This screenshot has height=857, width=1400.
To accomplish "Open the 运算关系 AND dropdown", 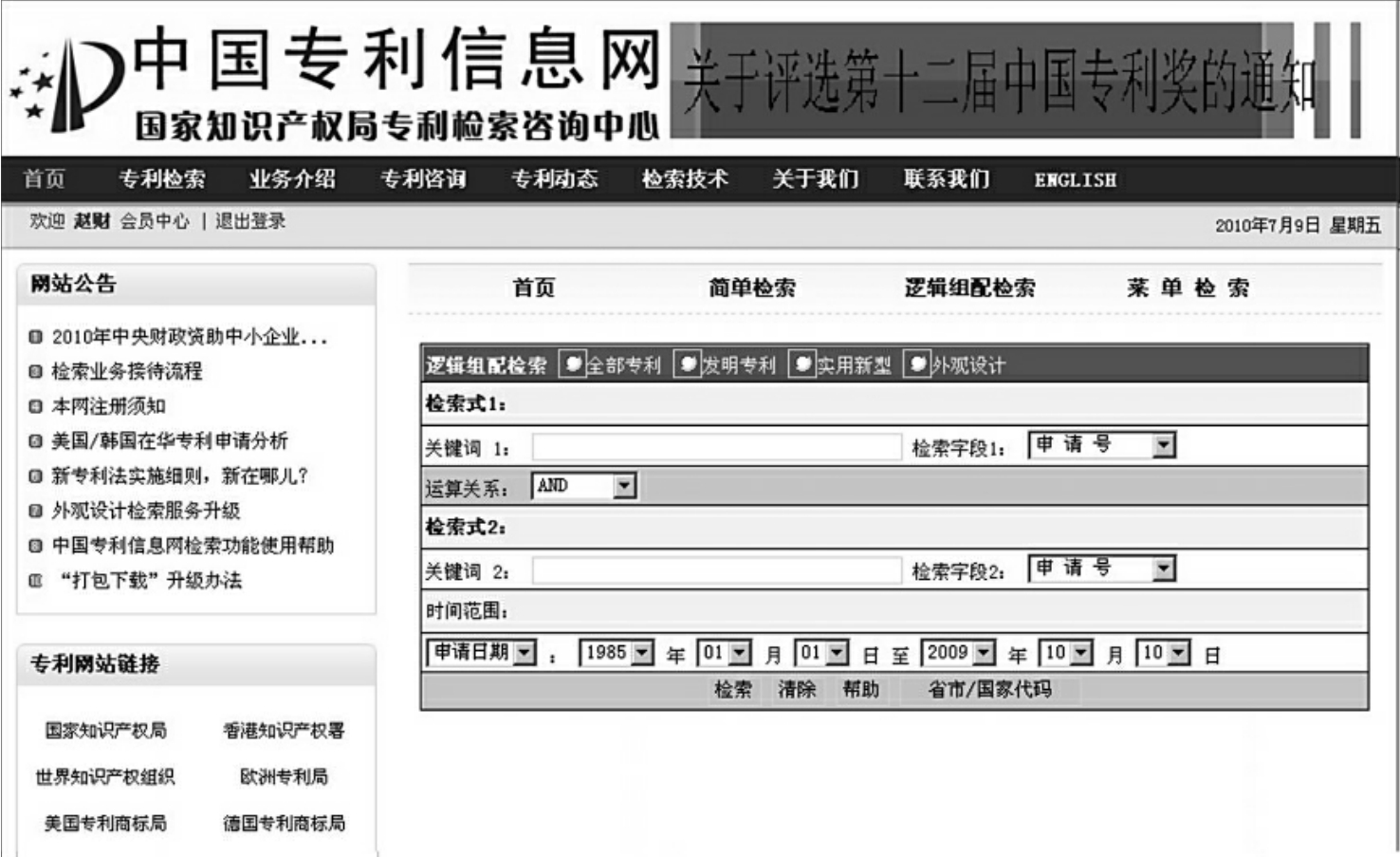I will tap(583, 487).
